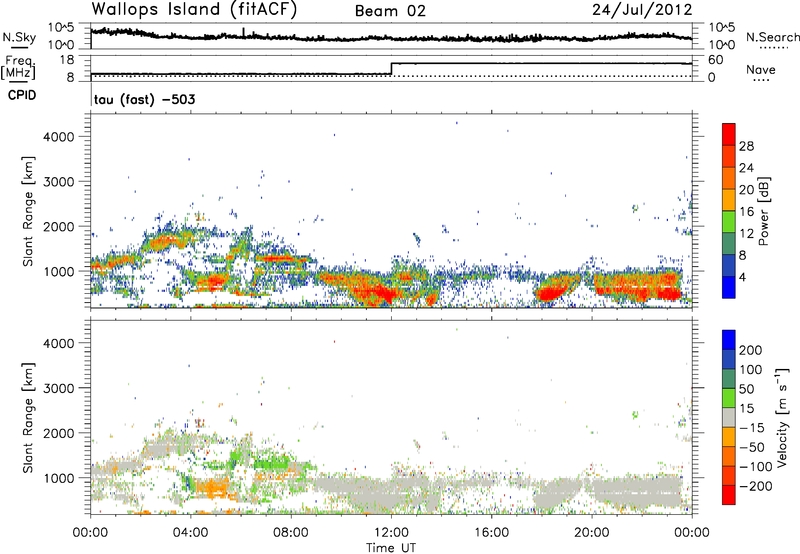Click 'Slant Range [km]' label of velocity panel

click(28, 418)
